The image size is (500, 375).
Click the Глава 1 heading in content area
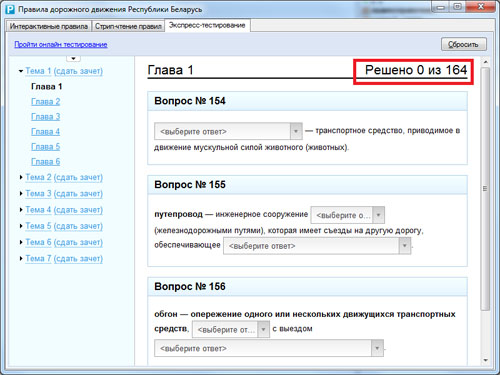(170, 70)
